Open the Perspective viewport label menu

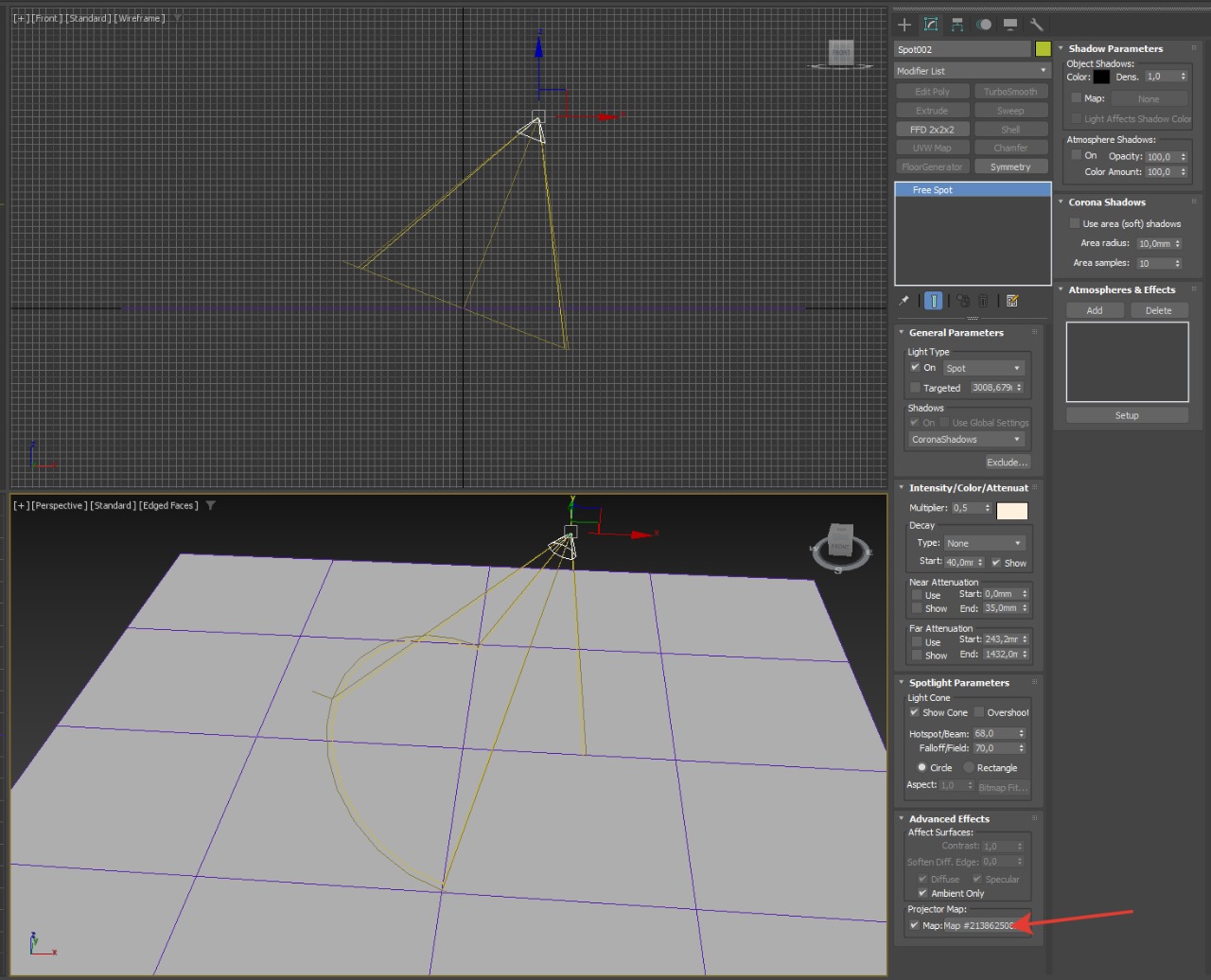click(60, 506)
